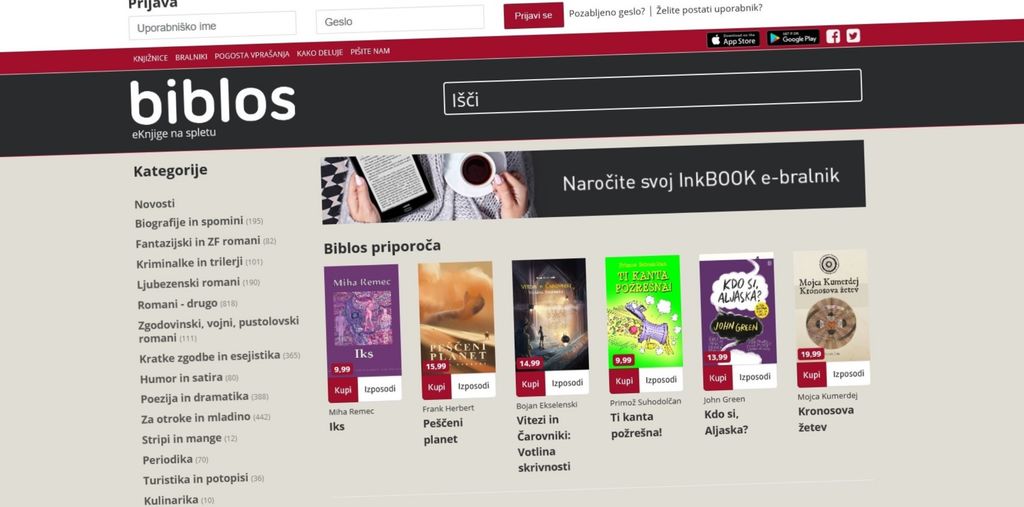Click Kupi under the Iks book

(x=343, y=389)
